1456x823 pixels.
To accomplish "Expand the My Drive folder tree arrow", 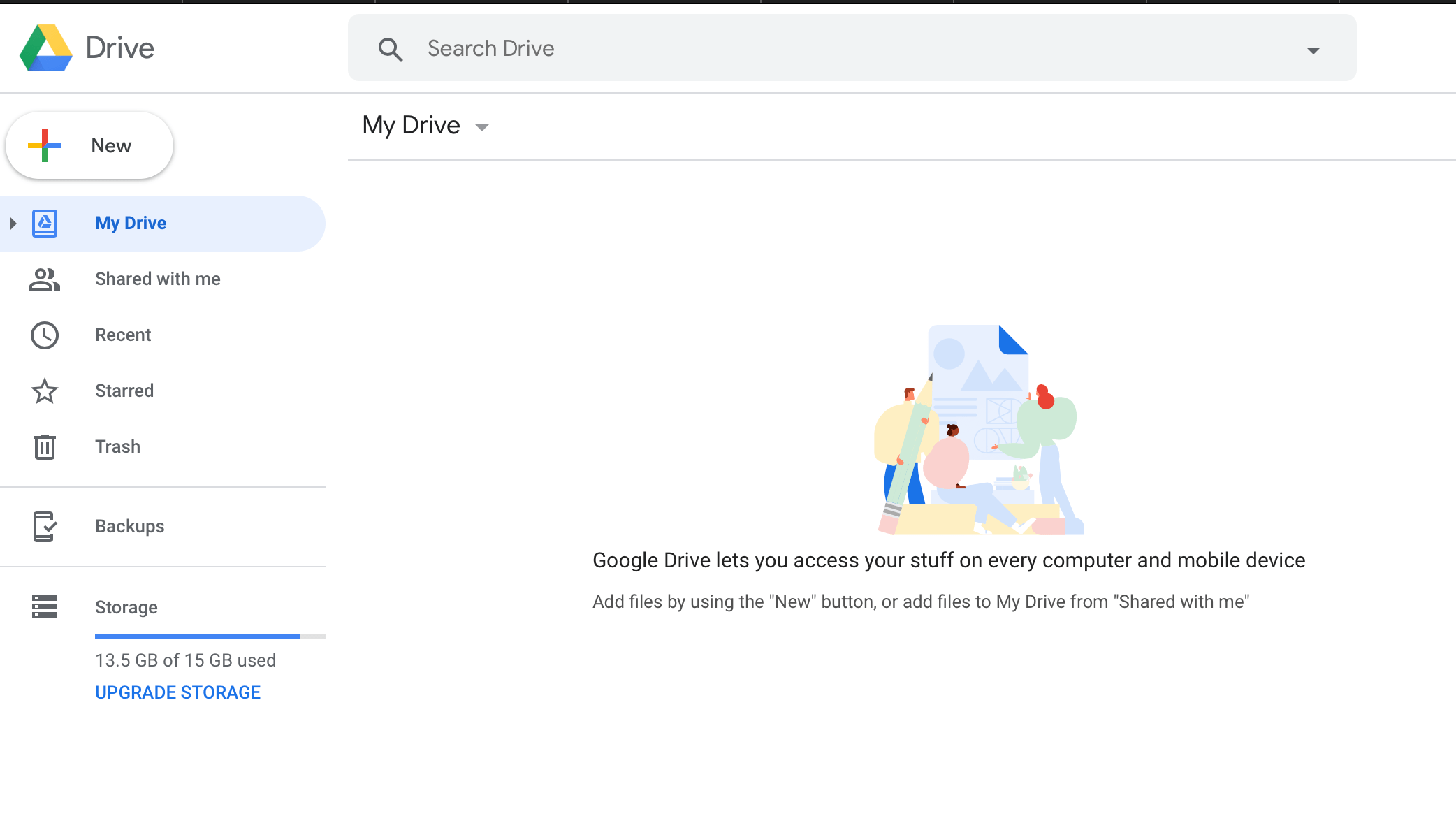I will tap(13, 224).
